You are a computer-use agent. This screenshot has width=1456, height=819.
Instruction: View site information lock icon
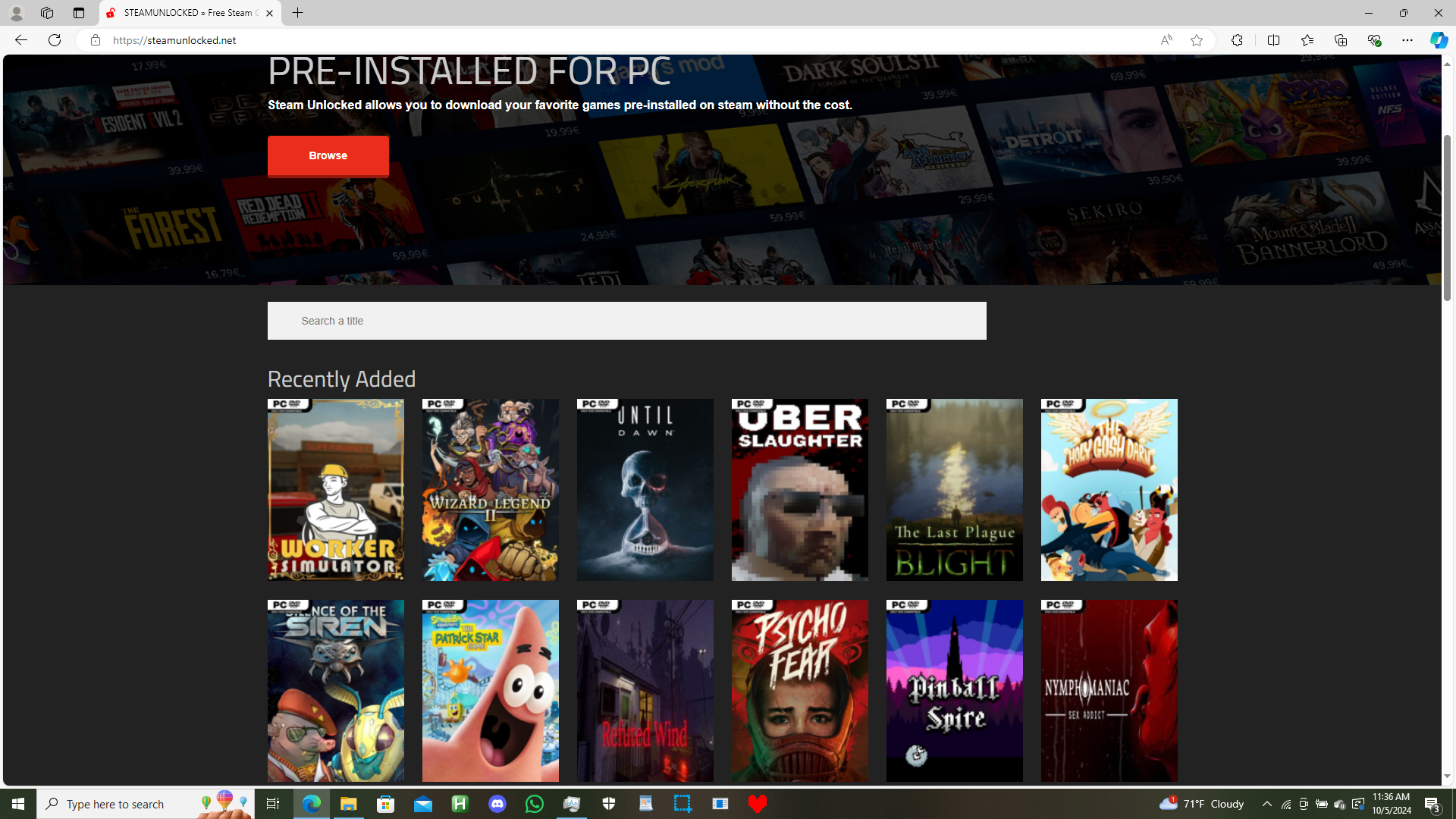pos(95,40)
